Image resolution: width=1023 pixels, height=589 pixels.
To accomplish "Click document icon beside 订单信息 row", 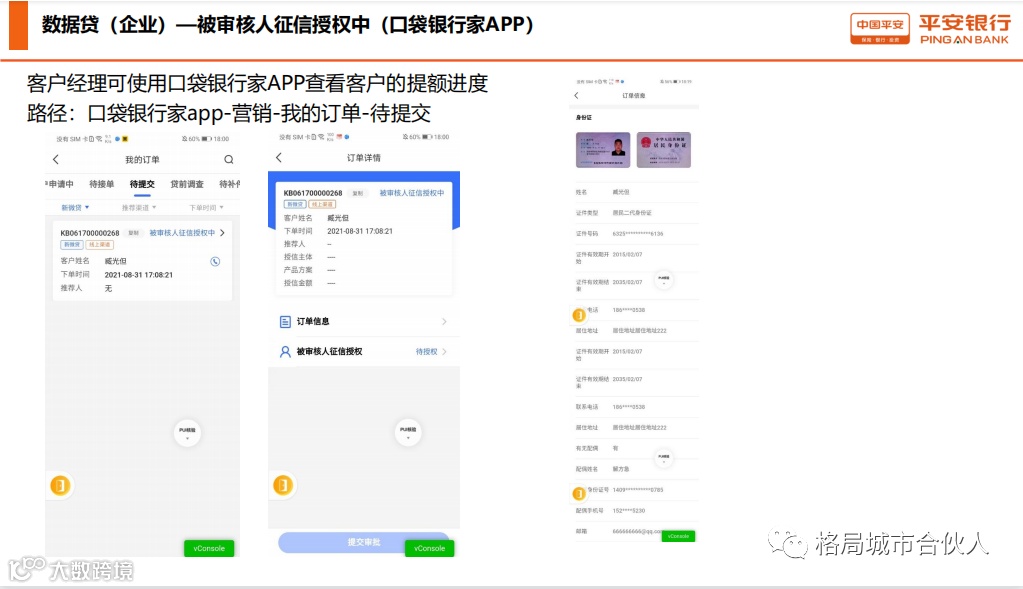I will coord(285,322).
